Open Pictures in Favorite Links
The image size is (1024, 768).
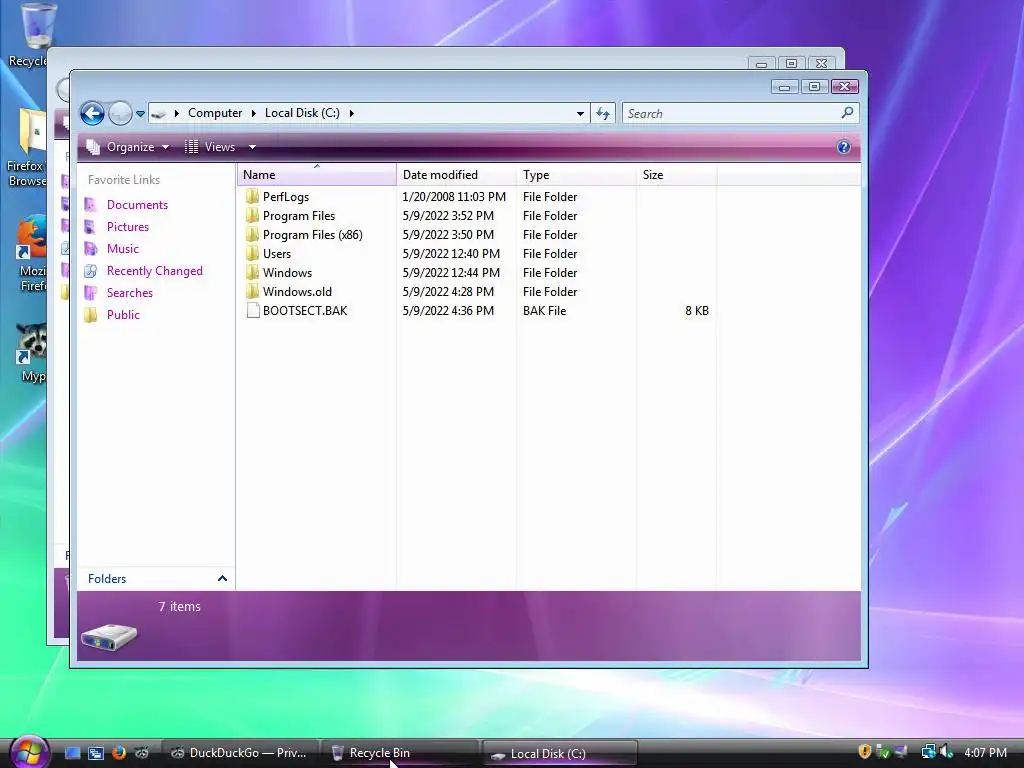pyautogui.click(x=128, y=227)
